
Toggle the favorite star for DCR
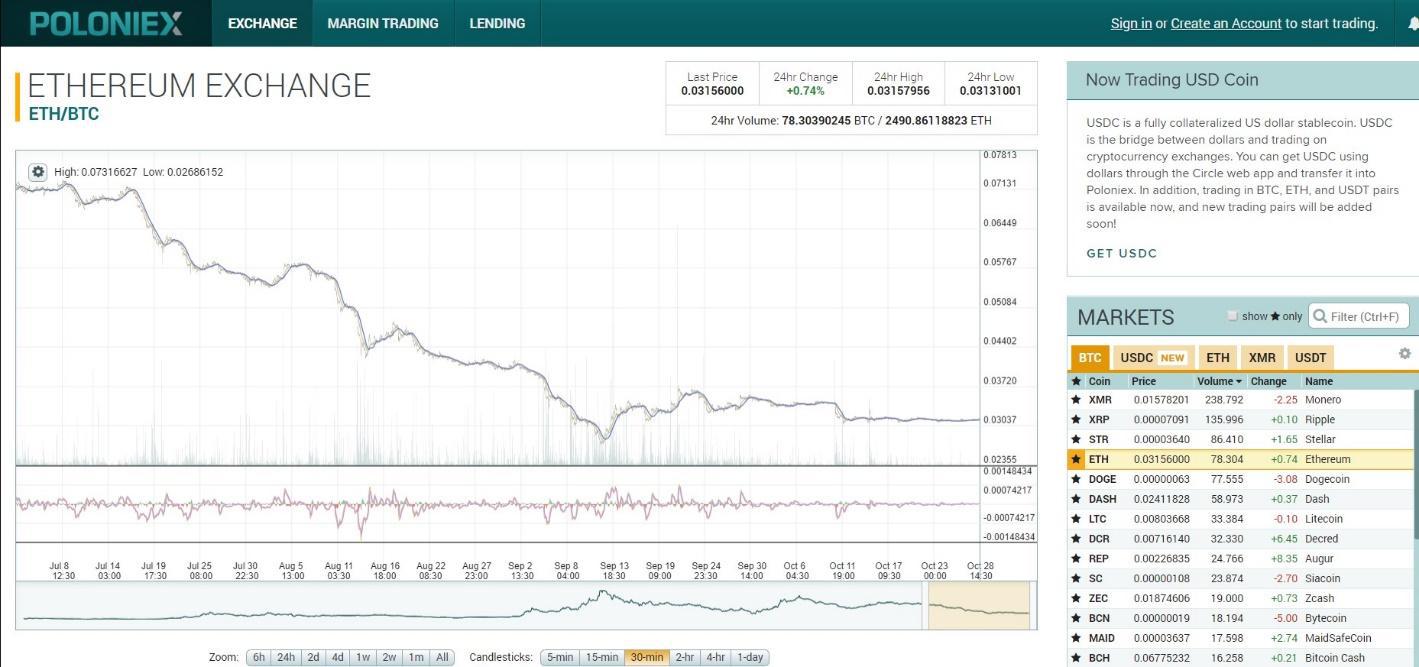[1076, 539]
